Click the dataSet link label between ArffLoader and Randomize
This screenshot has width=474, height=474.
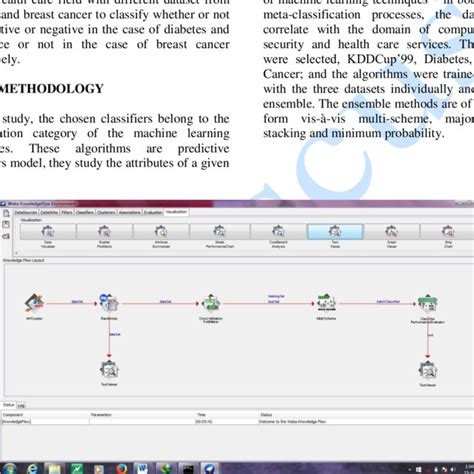coord(77,302)
